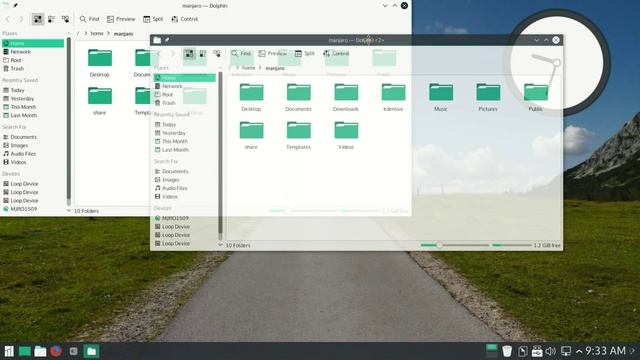The width and height of the screenshot is (640, 360).
Task: Expand root breadcrumb arrow in back window
Action: tap(86, 33)
